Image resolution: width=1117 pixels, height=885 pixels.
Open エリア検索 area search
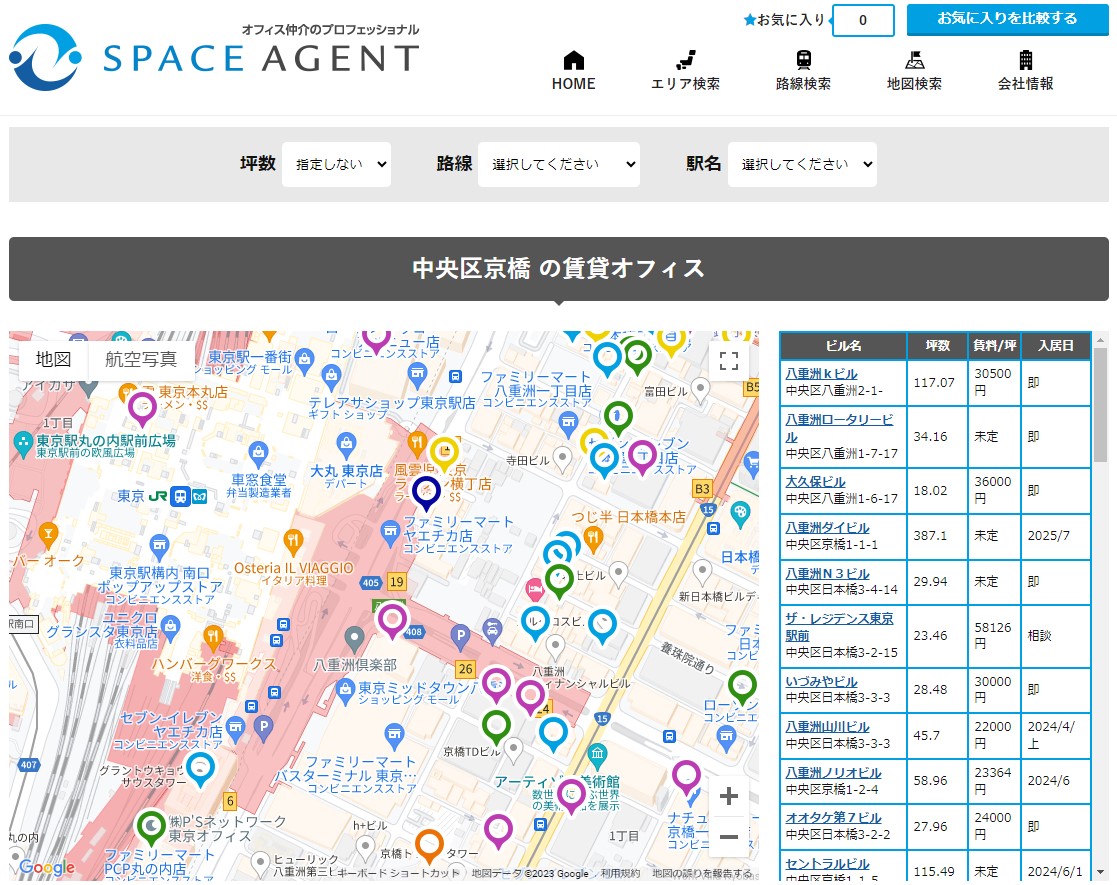685,71
